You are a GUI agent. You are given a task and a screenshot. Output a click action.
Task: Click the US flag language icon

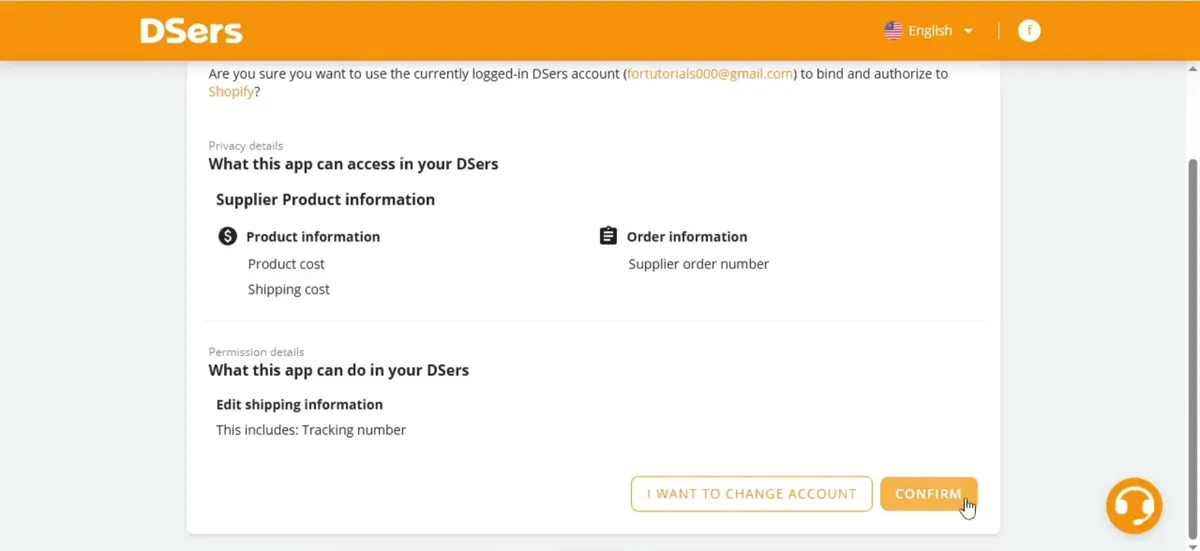(x=893, y=31)
